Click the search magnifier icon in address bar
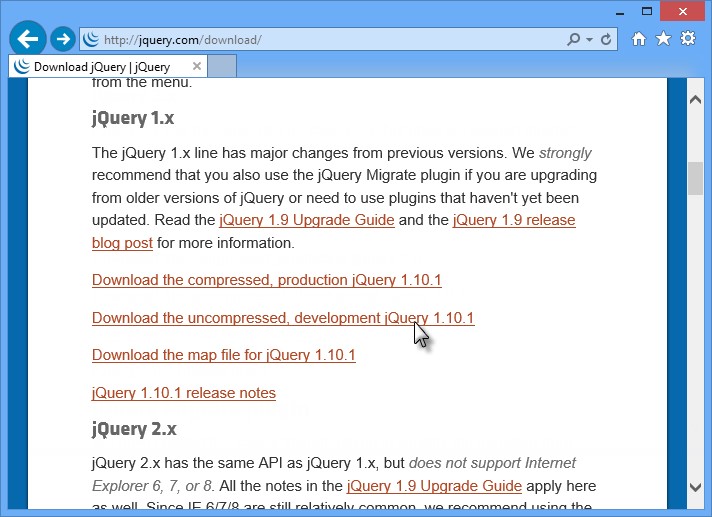Image resolution: width=712 pixels, height=517 pixels. coord(573,40)
